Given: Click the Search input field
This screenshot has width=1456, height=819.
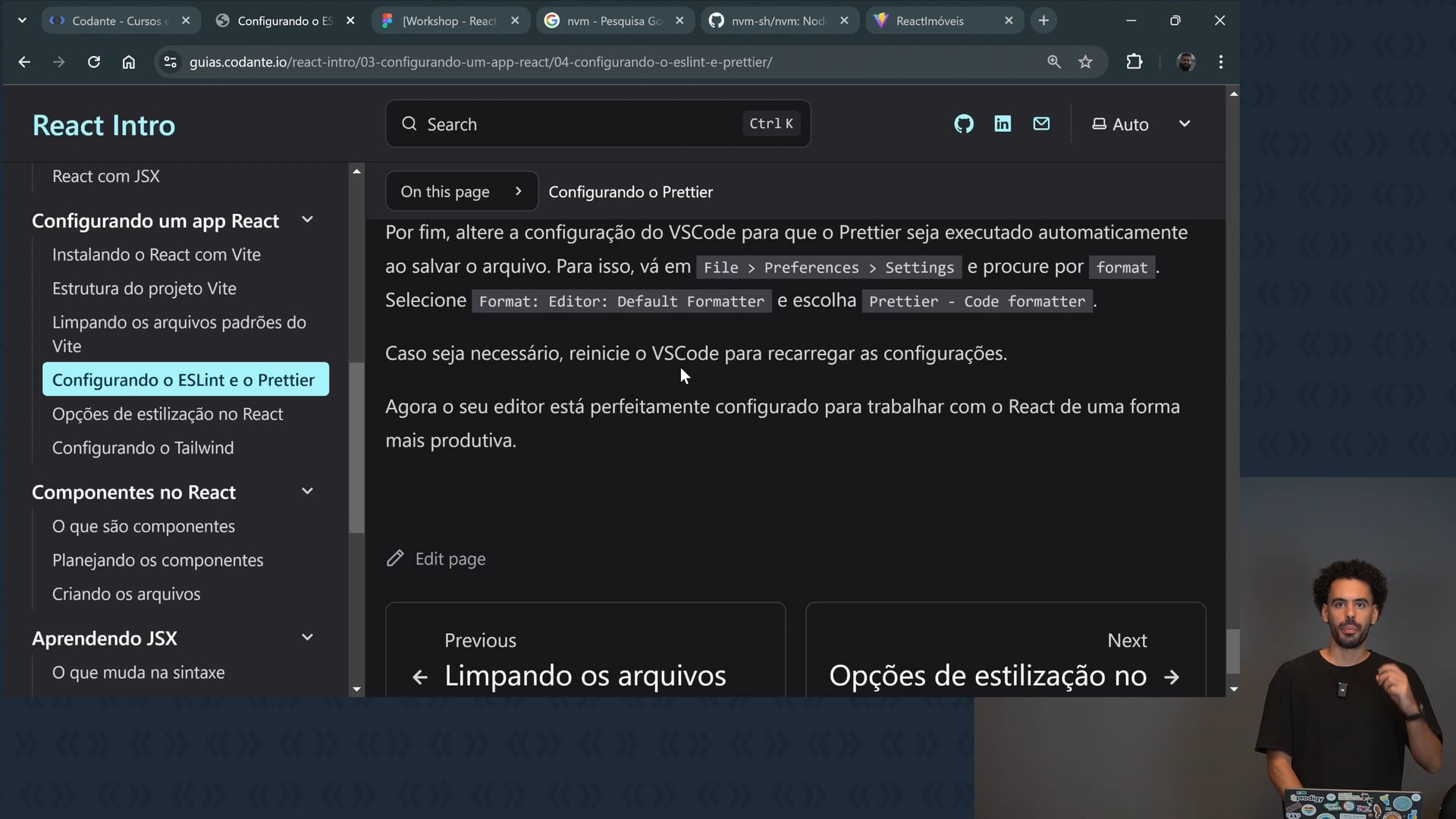Looking at the screenshot, I should (598, 124).
